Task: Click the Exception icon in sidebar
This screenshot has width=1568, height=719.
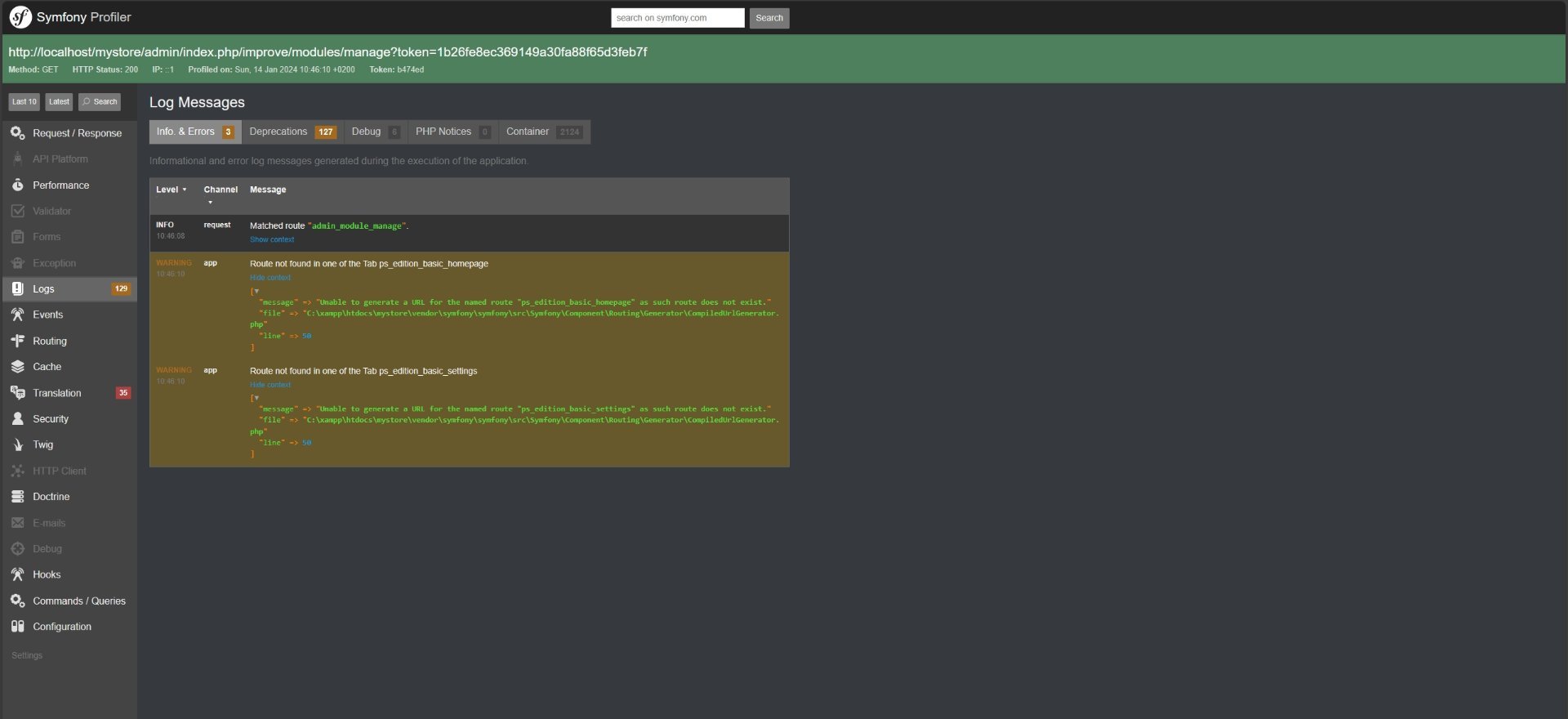Action: (17, 263)
